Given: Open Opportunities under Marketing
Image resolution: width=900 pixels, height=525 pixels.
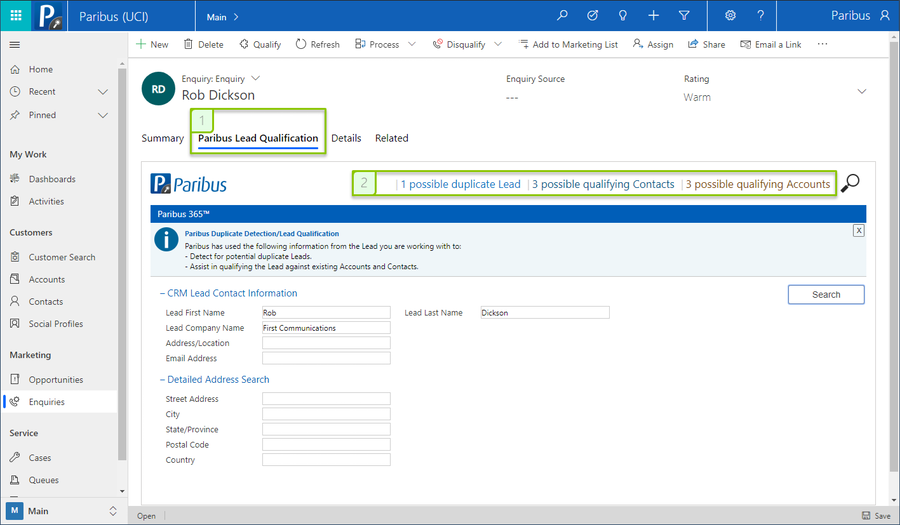Looking at the screenshot, I should 56,380.
